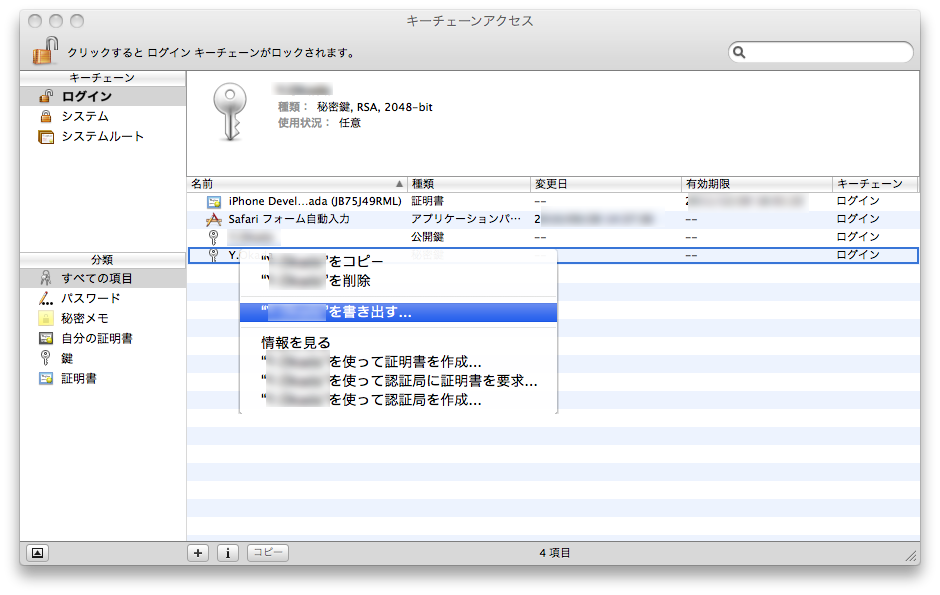This screenshot has width=940, height=595.
Task: Click the pencil icon next to パスワード
Action: coord(46,298)
